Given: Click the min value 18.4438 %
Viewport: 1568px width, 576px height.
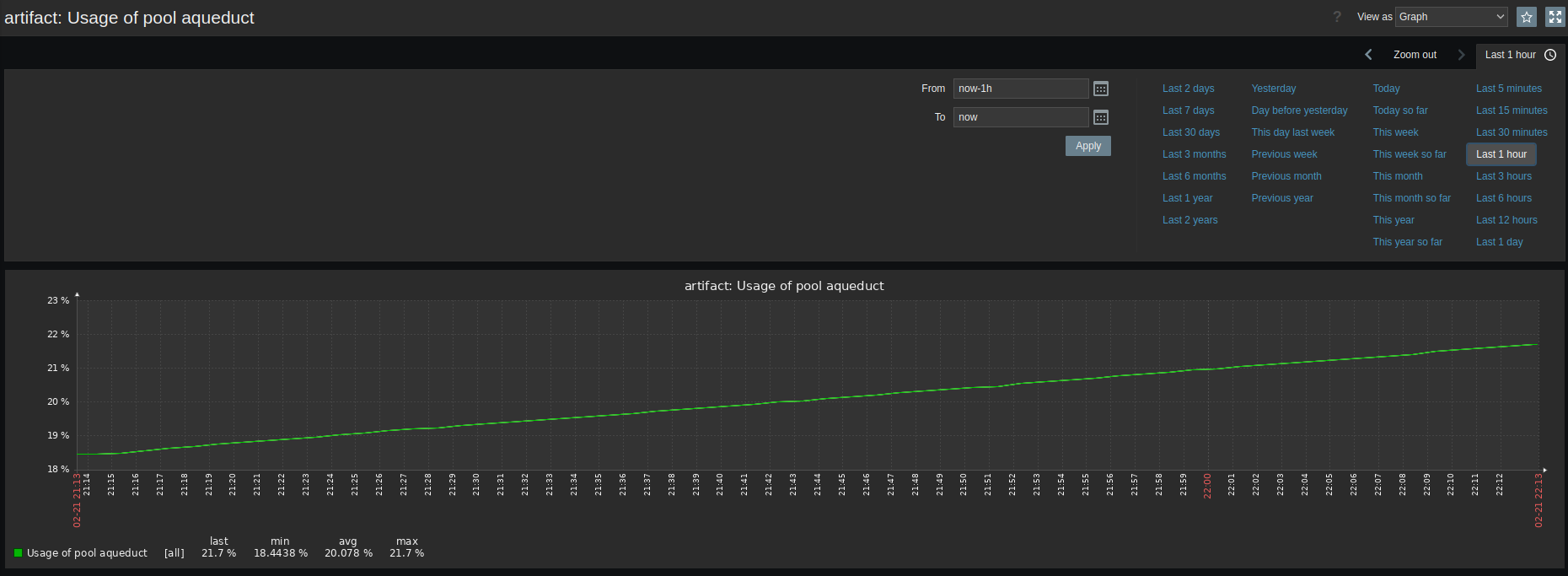Looking at the screenshot, I should coord(281,553).
